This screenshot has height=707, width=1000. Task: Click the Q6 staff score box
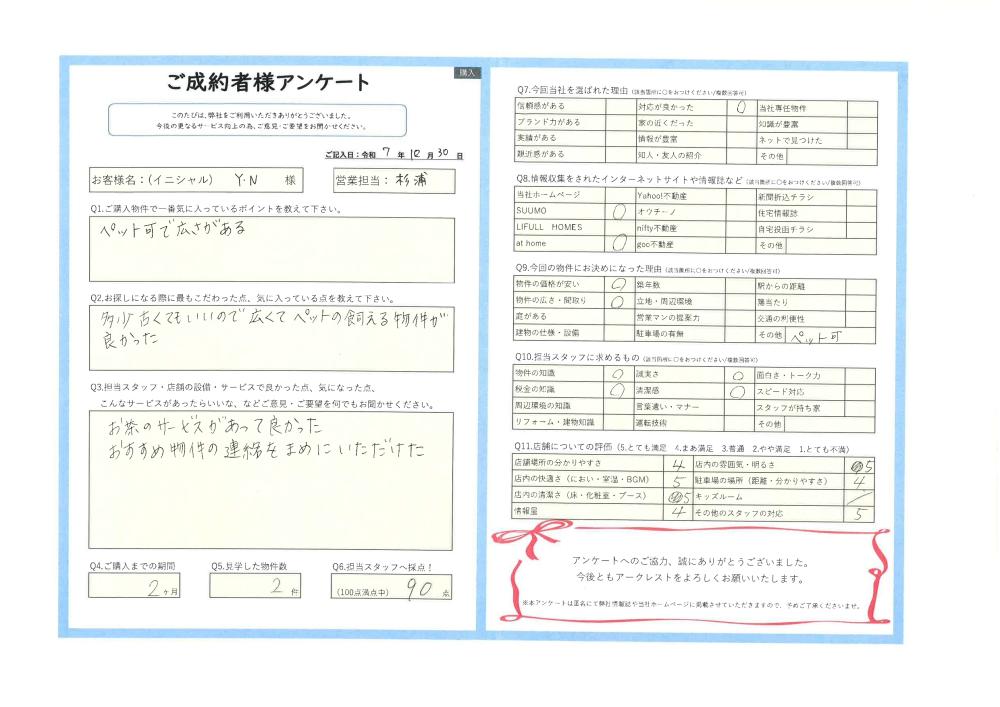pos(392,590)
